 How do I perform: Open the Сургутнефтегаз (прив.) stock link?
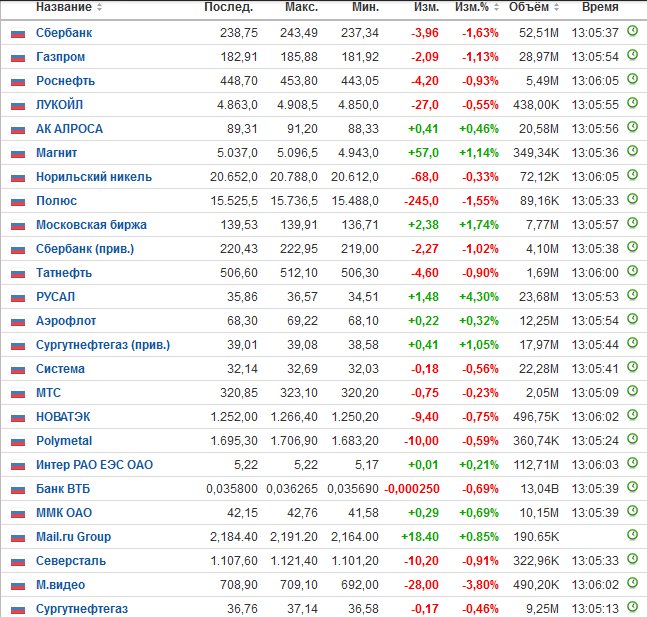point(103,345)
